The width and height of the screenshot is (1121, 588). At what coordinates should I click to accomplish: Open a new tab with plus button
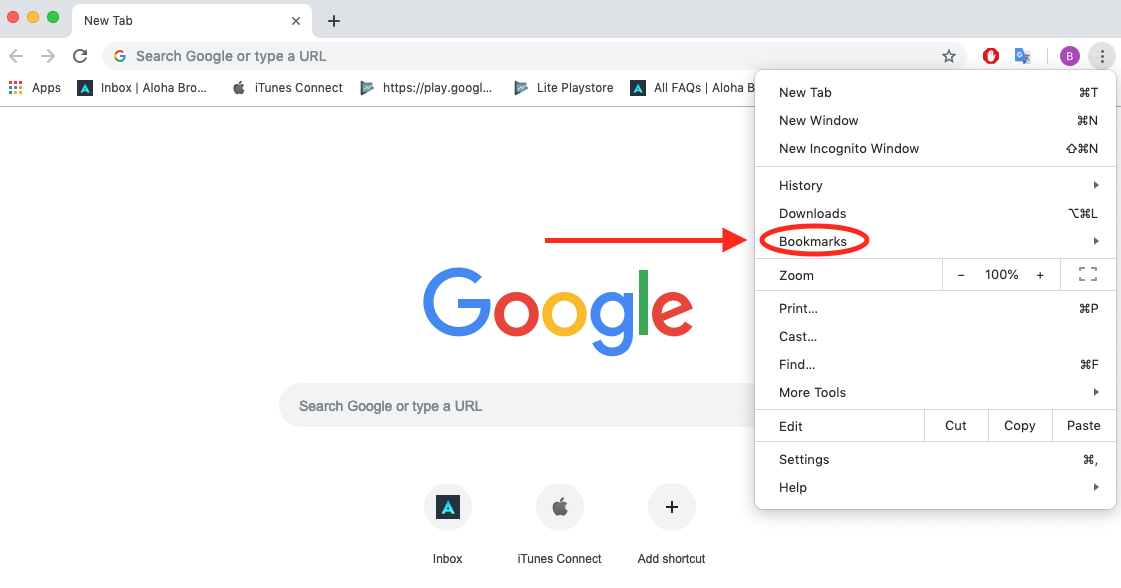coord(334,21)
